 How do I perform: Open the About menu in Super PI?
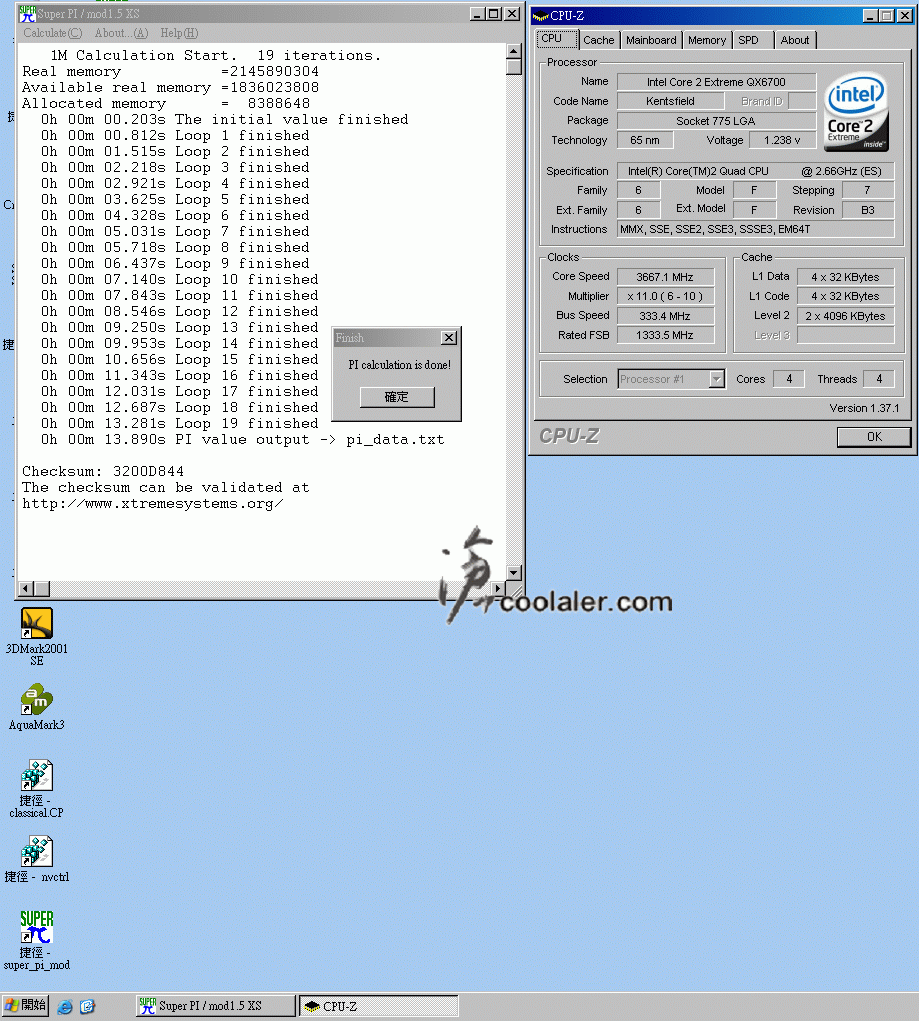point(121,33)
